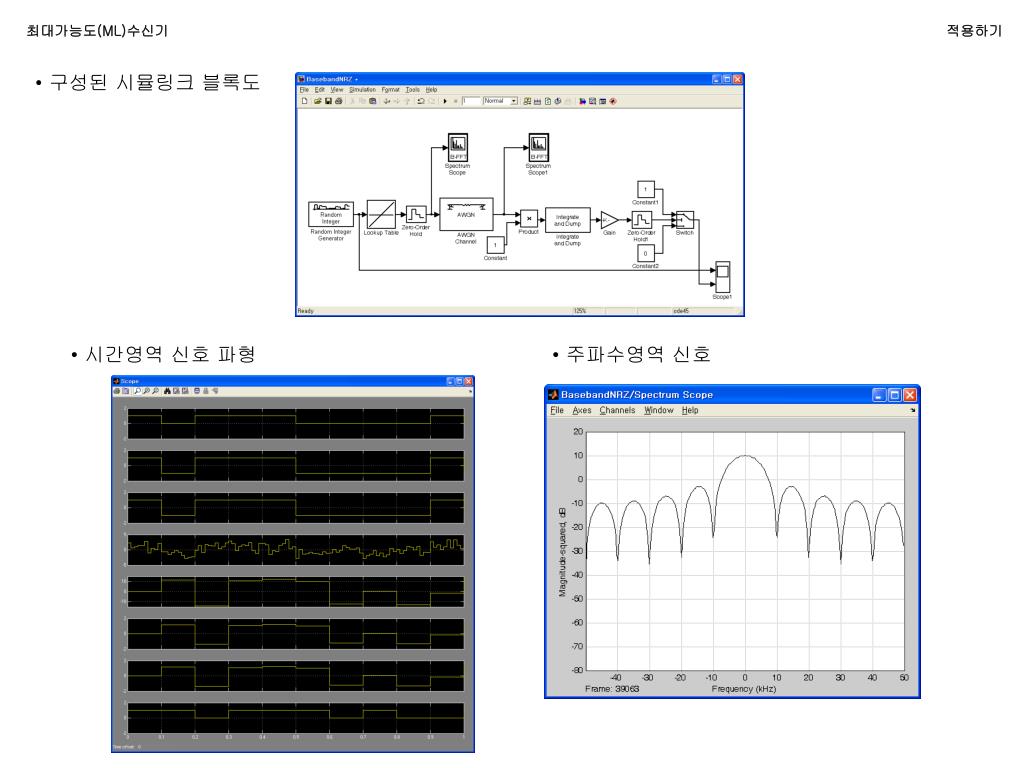
Task: Select the first Zero-Order Hold block
Action: point(416,214)
